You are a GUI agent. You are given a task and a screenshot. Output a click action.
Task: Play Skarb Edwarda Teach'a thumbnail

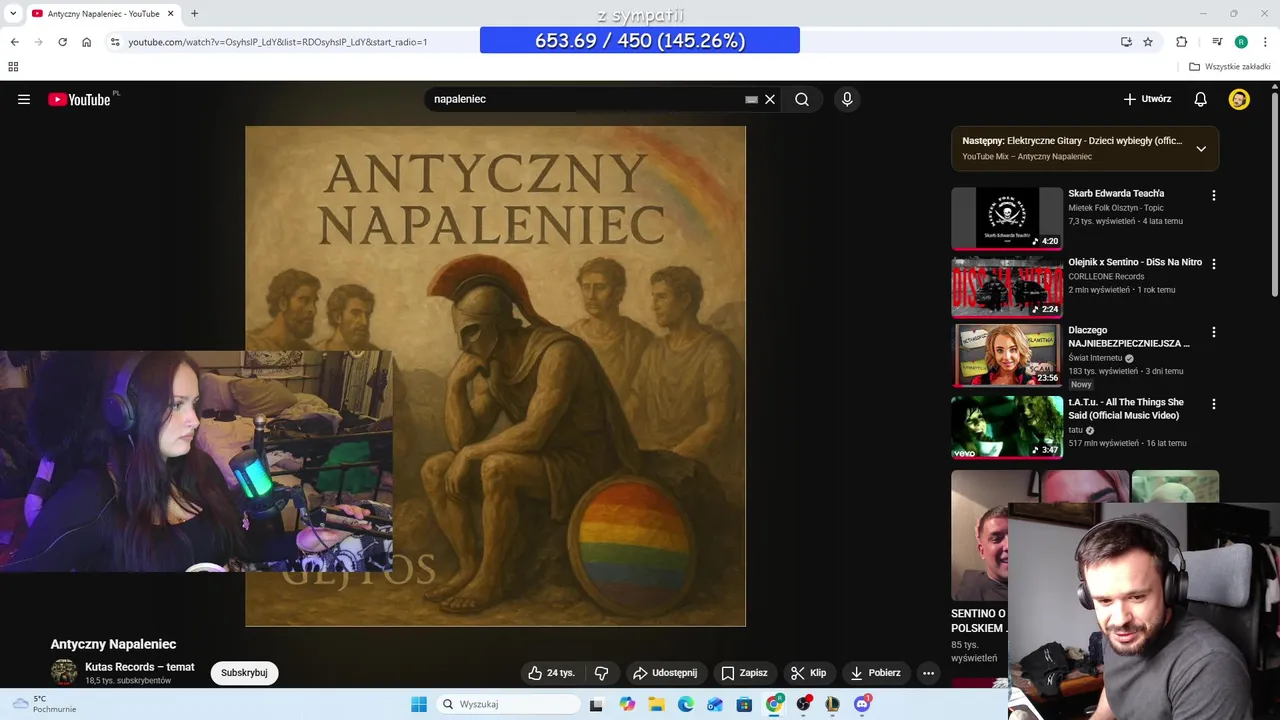(x=1006, y=218)
